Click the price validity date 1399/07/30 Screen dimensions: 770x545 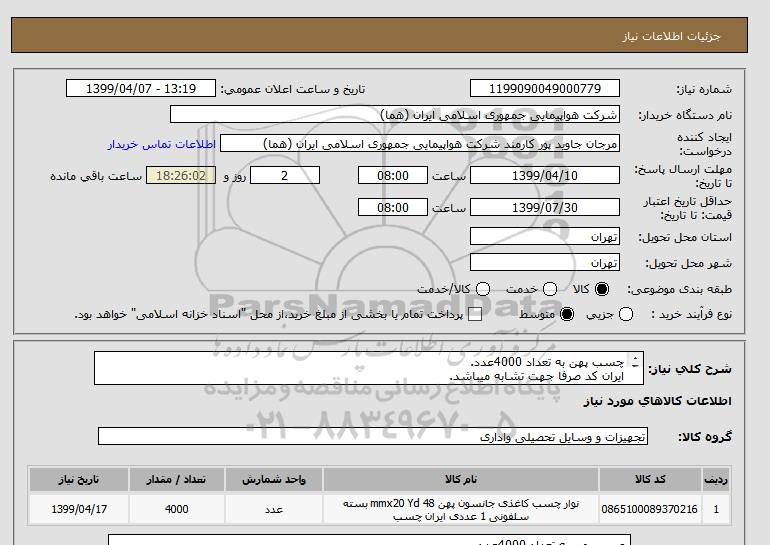545,207
